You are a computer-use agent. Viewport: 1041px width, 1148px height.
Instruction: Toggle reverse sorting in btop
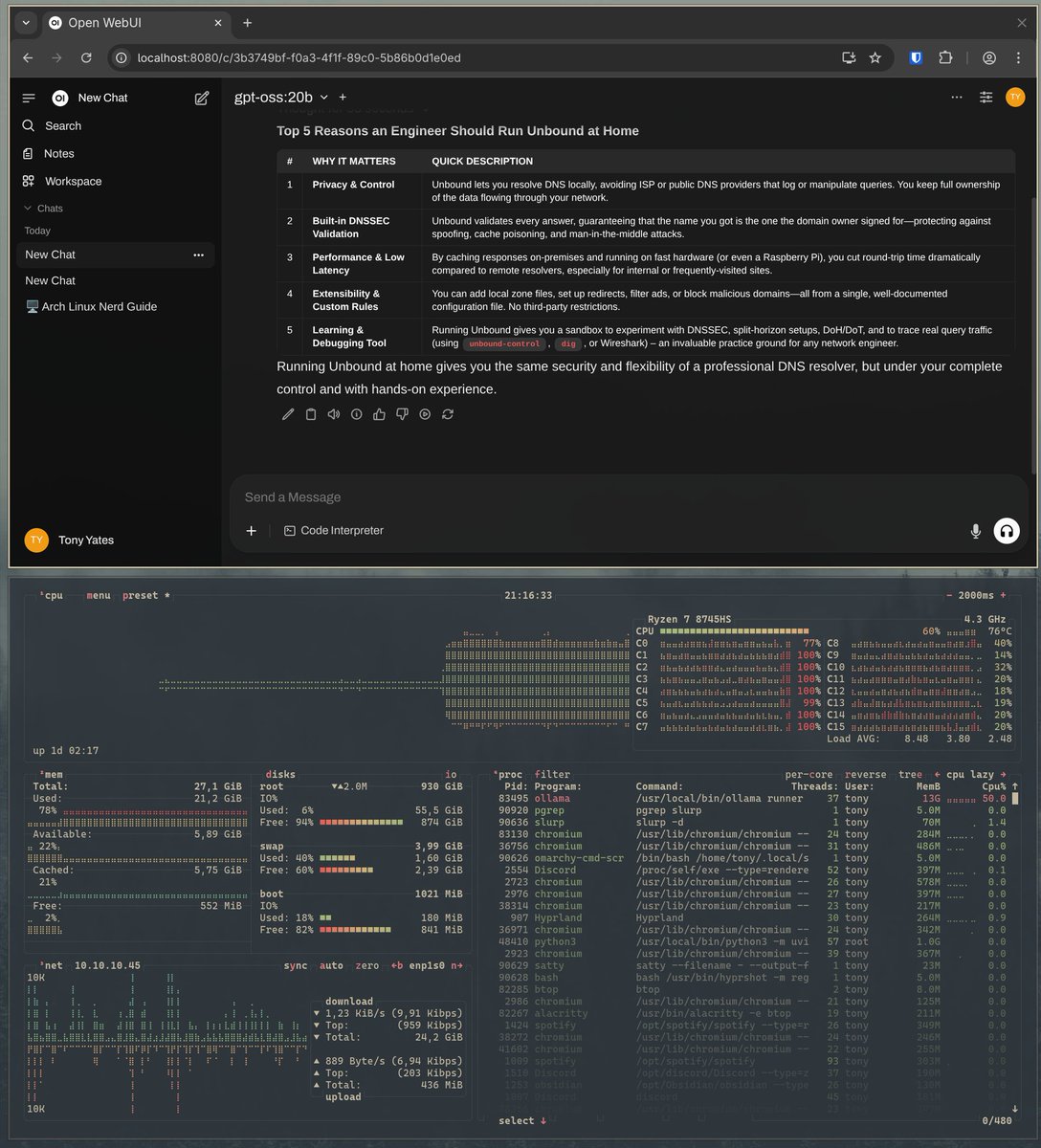point(866,775)
